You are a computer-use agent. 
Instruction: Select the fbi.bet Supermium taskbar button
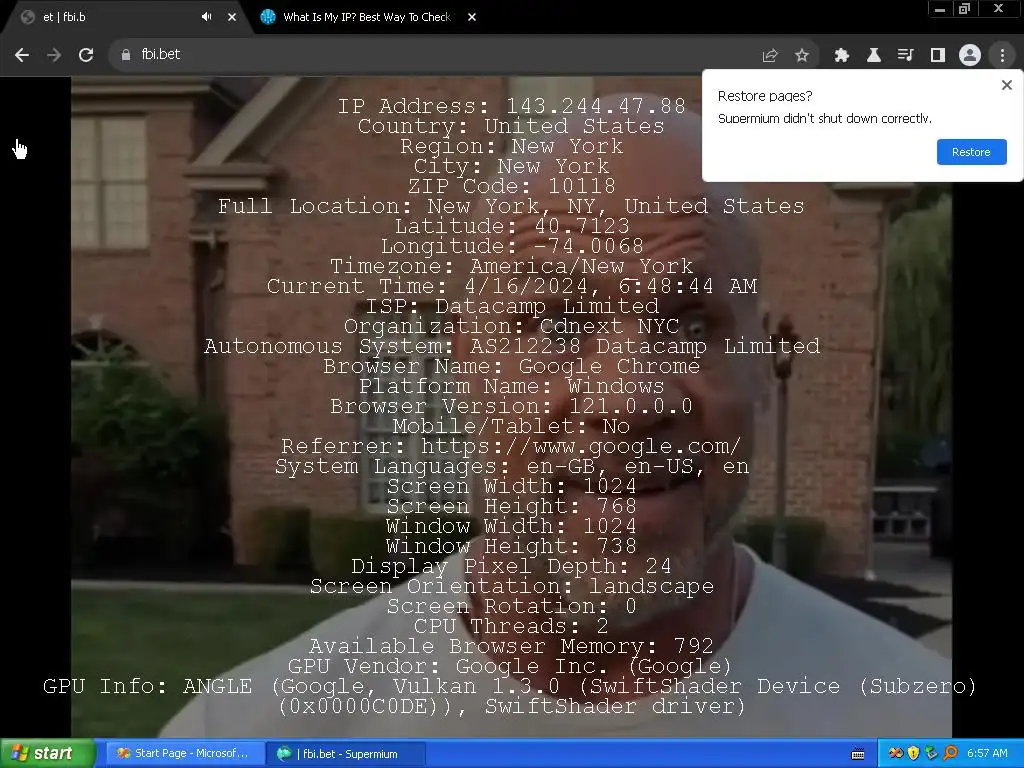[x=345, y=754]
